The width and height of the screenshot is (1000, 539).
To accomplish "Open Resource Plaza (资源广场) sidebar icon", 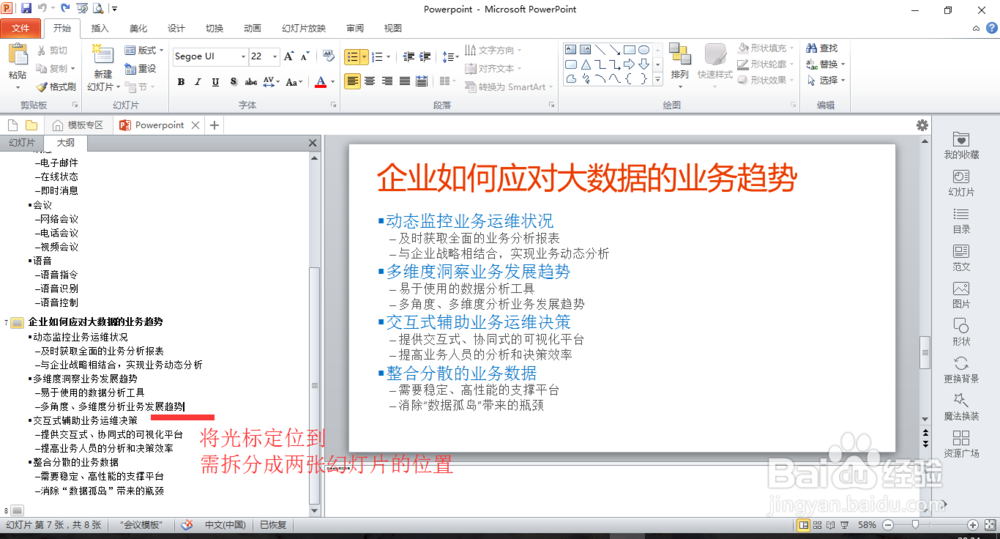I will (x=961, y=444).
